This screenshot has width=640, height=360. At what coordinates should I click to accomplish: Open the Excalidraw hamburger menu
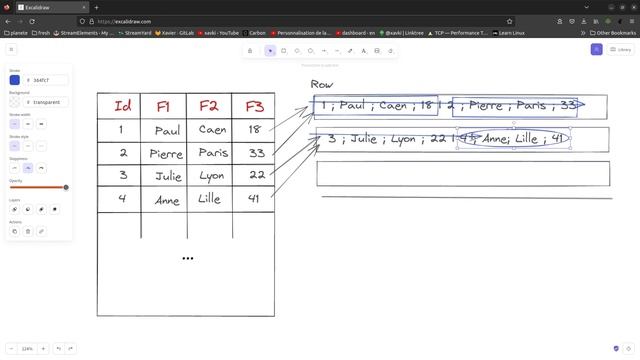(x=11, y=50)
